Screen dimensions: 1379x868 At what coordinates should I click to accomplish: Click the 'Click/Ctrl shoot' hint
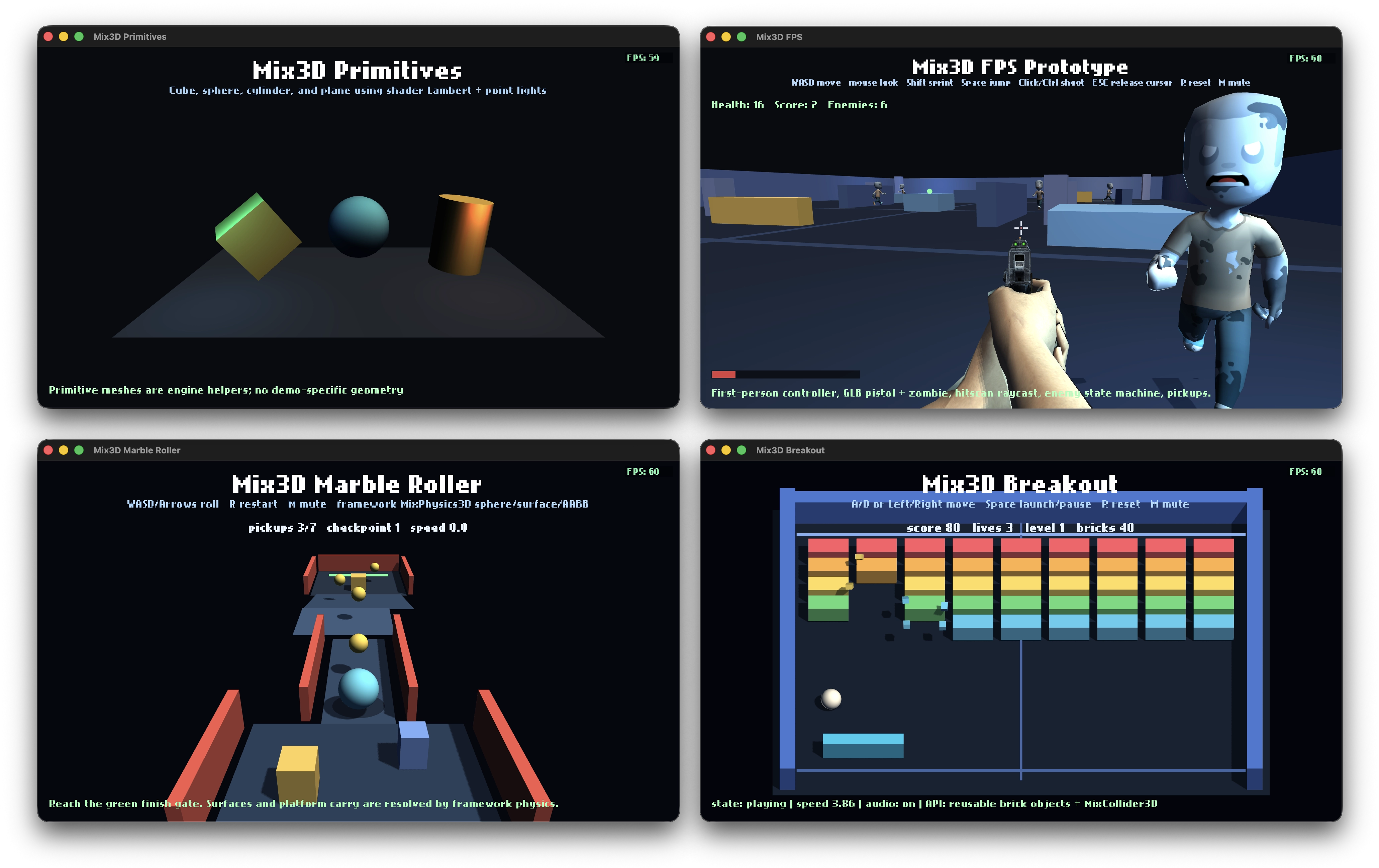tap(1051, 83)
